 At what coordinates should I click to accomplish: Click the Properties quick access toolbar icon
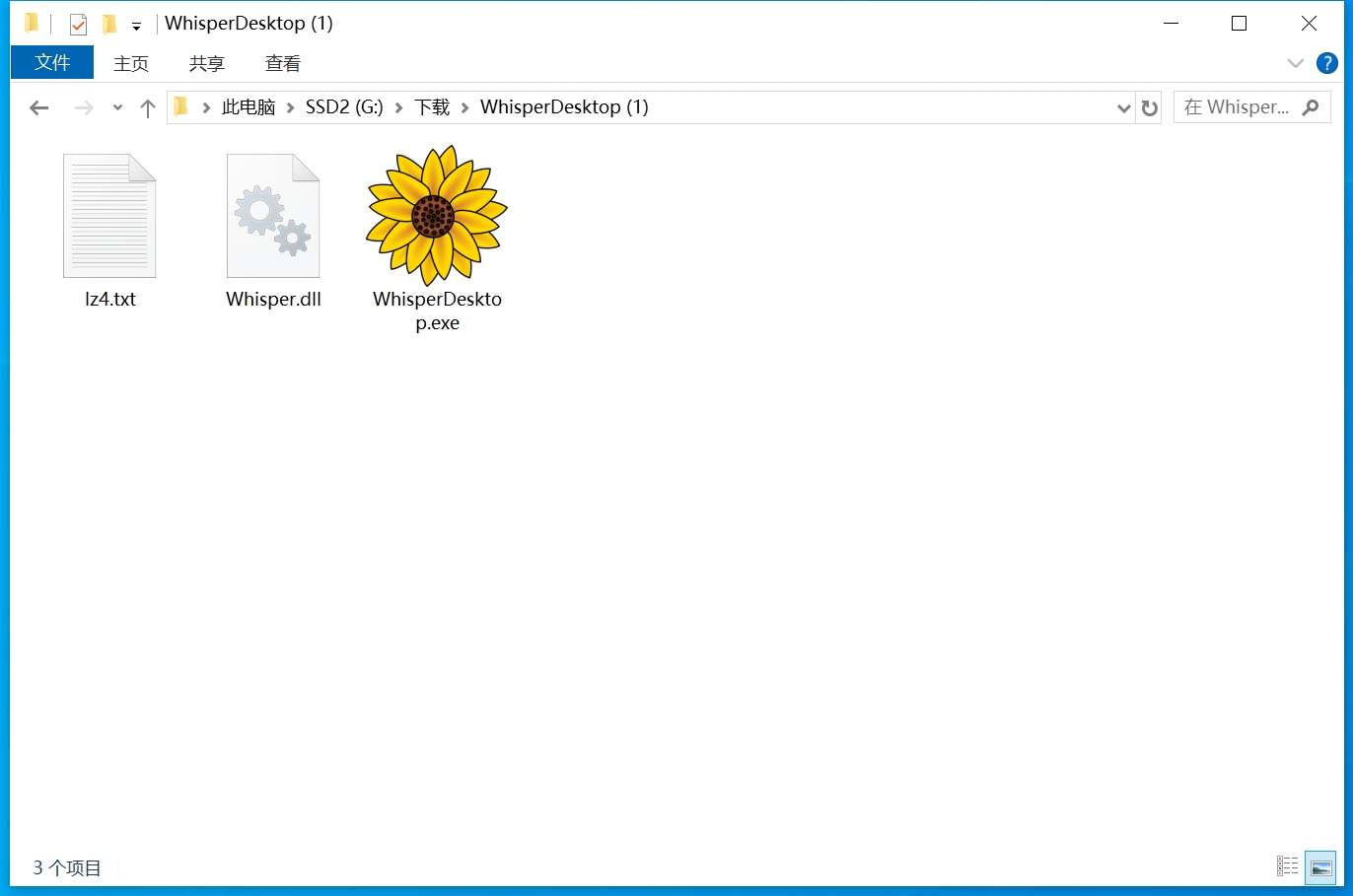pyautogui.click(x=79, y=24)
